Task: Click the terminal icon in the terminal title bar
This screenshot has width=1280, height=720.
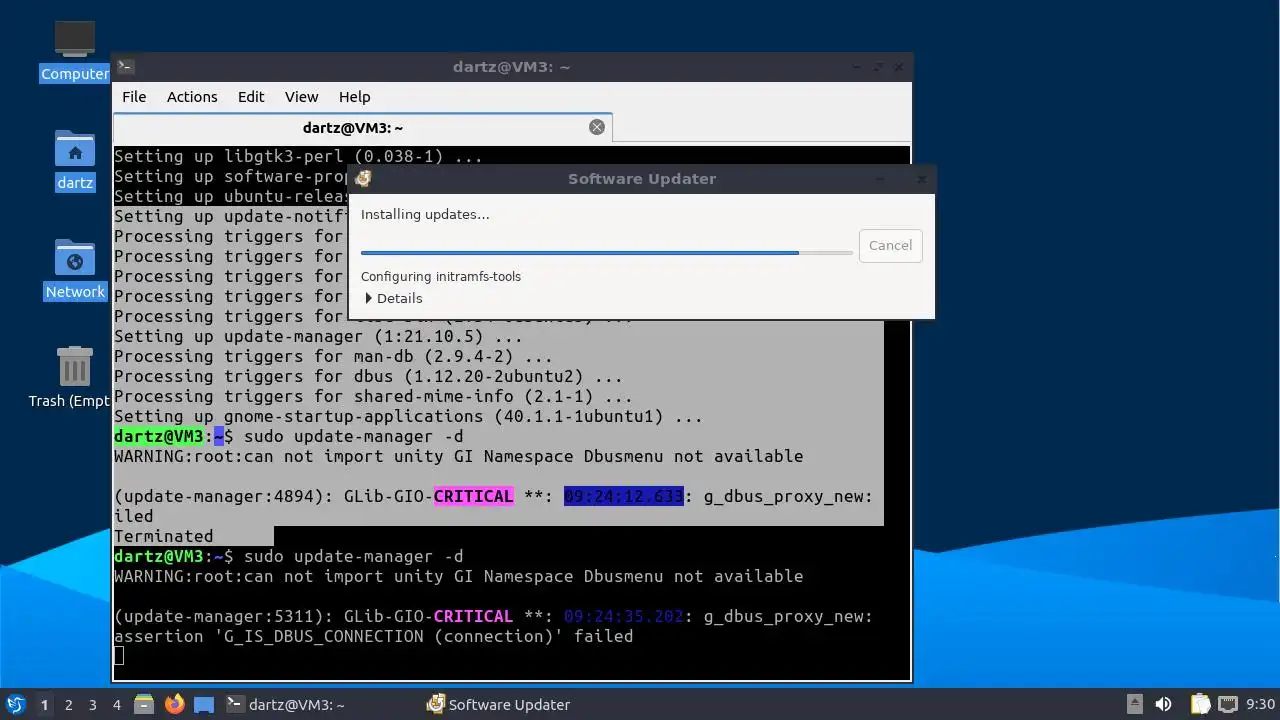Action: click(126, 67)
